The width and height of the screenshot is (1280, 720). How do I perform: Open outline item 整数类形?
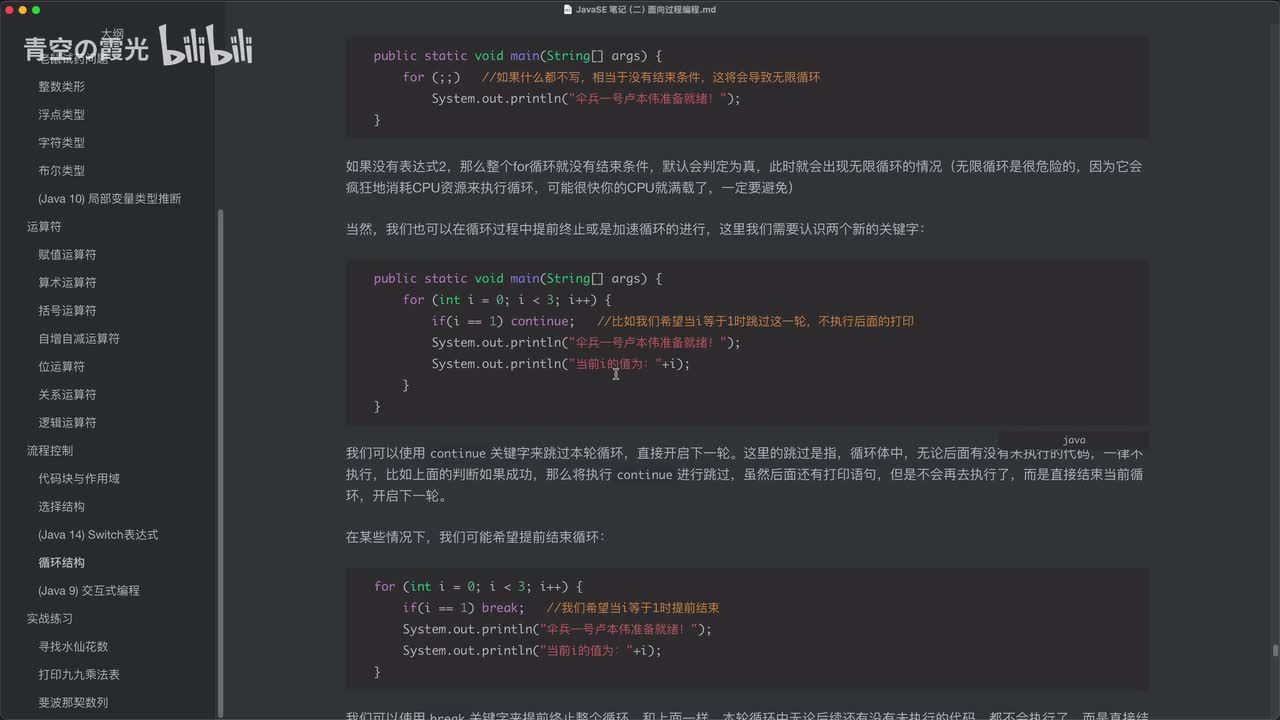[61, 87]
